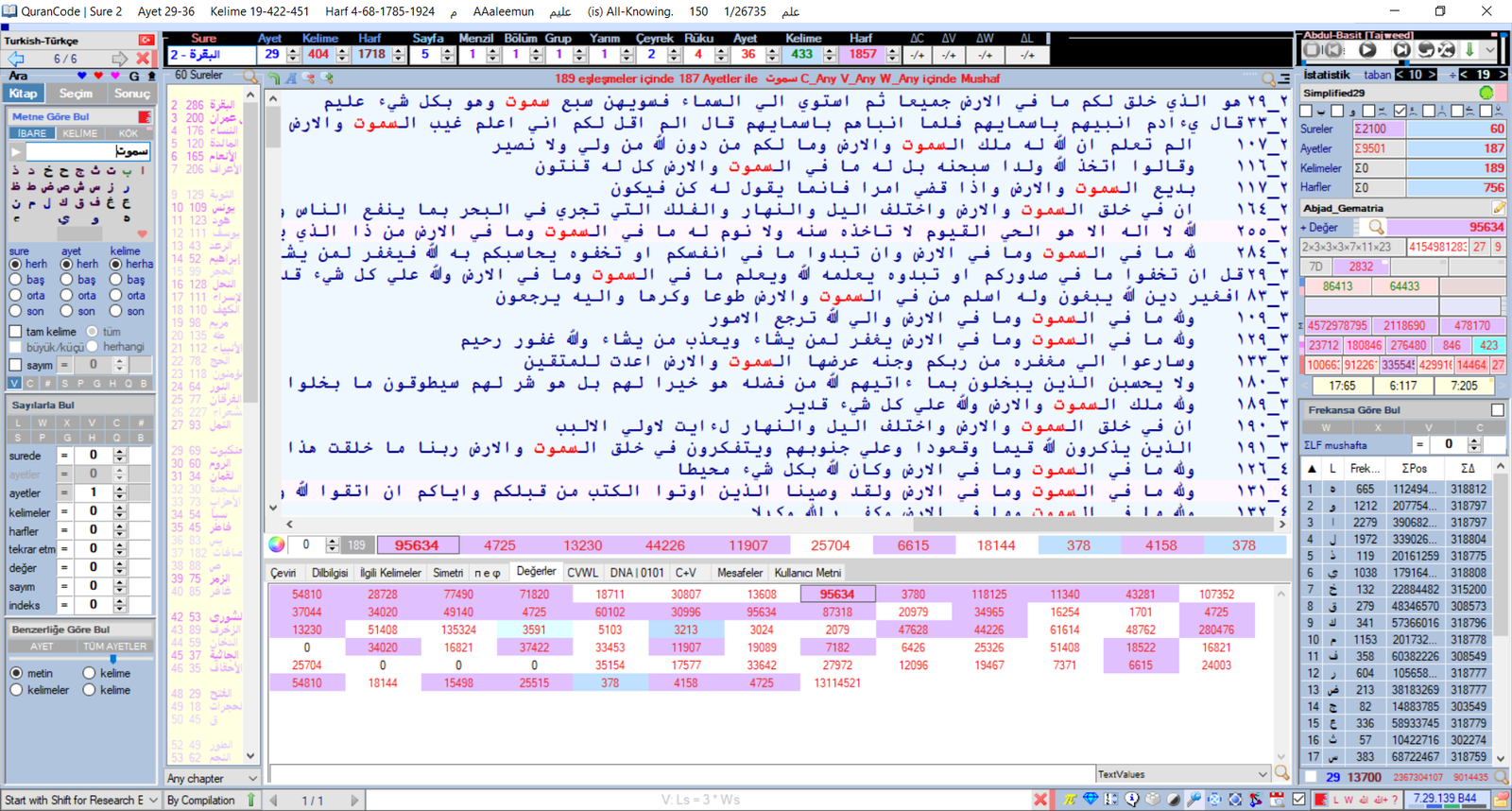Click the pi symbol icon in status bar

click(x=1070, y=800)
